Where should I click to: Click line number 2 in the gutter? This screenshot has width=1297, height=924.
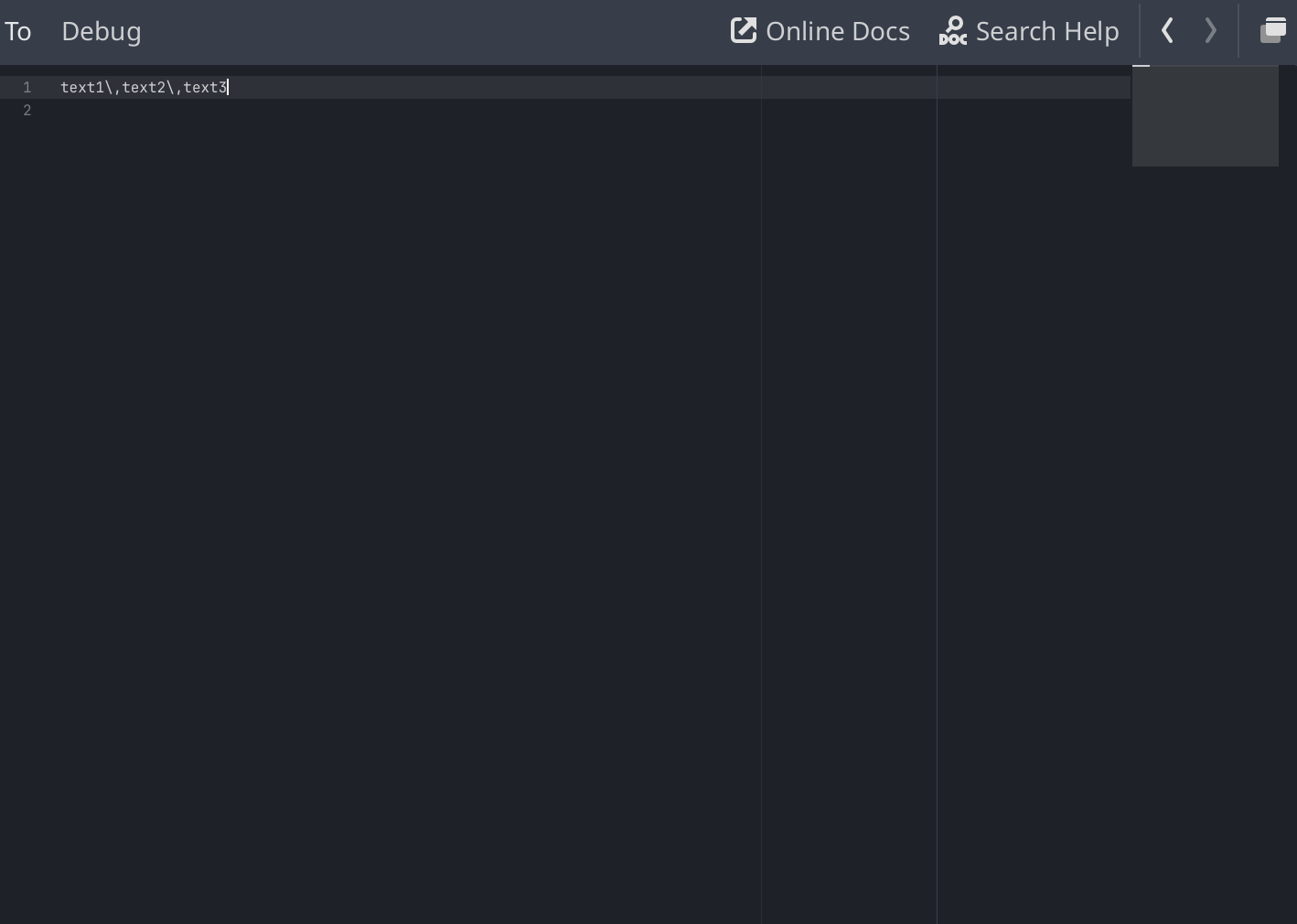(x=27, y=111)
